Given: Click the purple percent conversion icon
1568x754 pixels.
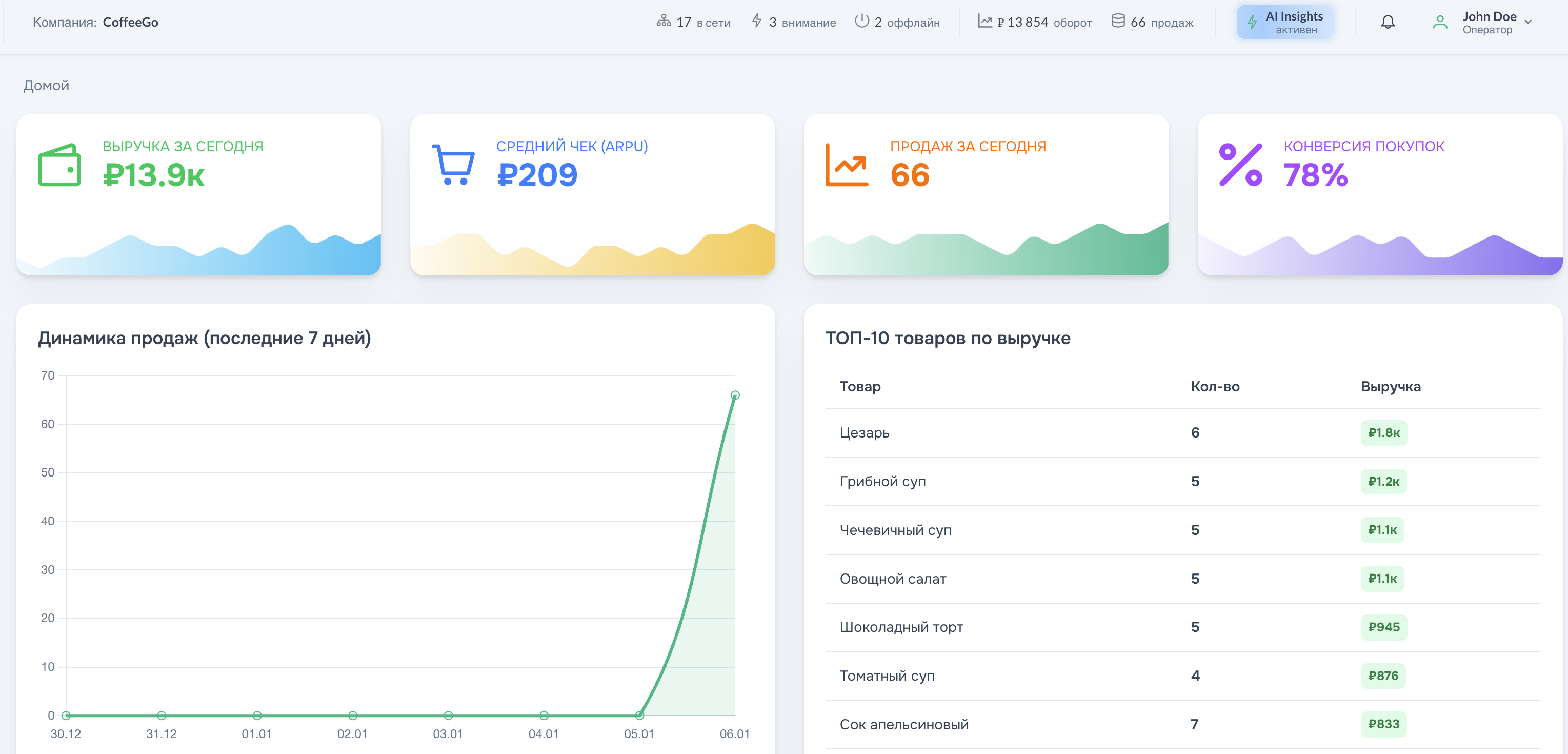Looking at the screenshot, I should pyautogui.click(x=1240, y=165).
